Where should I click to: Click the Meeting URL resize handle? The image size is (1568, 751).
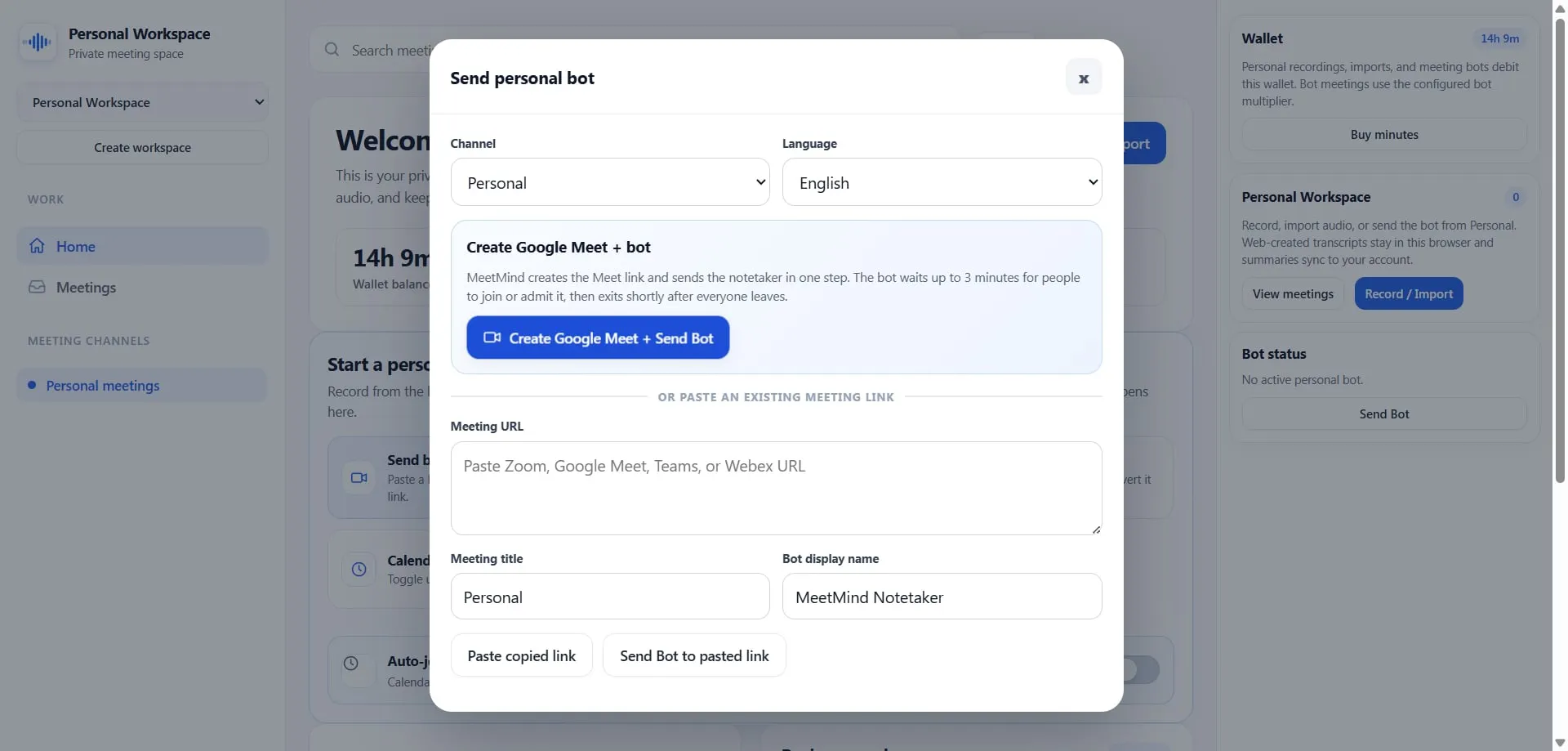[1096, 530]
